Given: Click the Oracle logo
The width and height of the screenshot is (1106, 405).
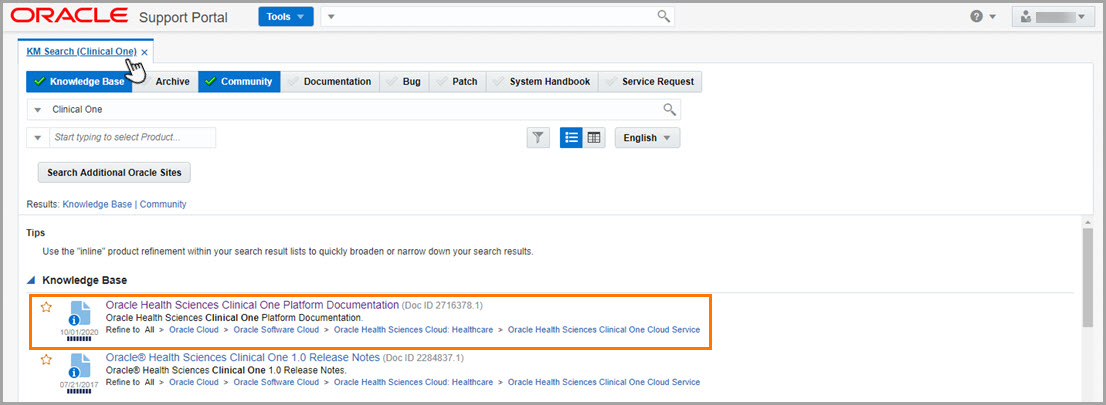Looking at the screenshot, I should pos(69,16).
